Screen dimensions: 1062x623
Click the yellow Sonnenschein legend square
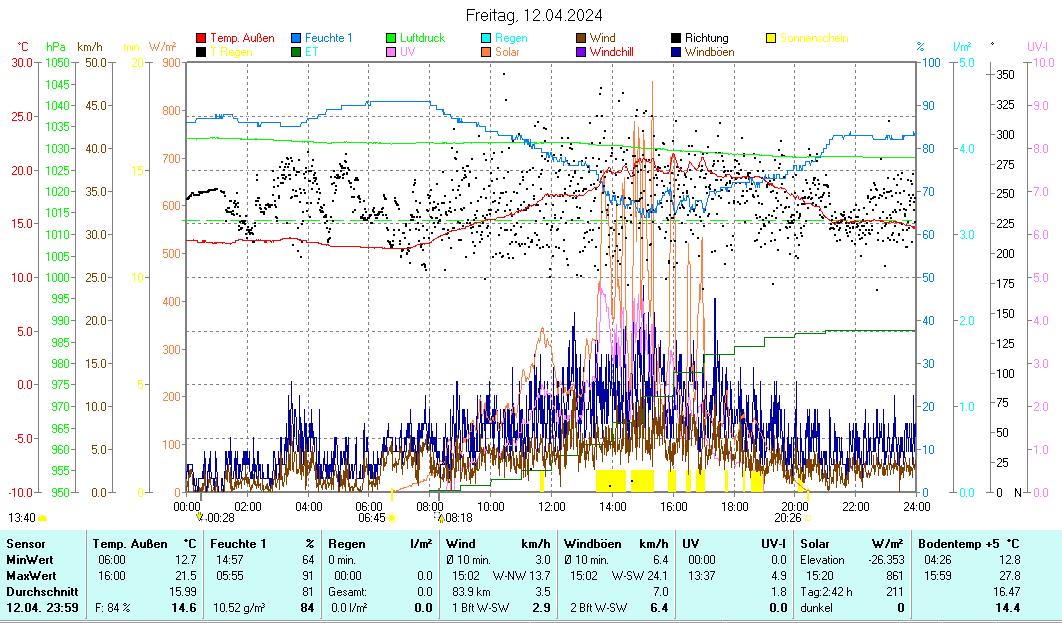[771, 38]
